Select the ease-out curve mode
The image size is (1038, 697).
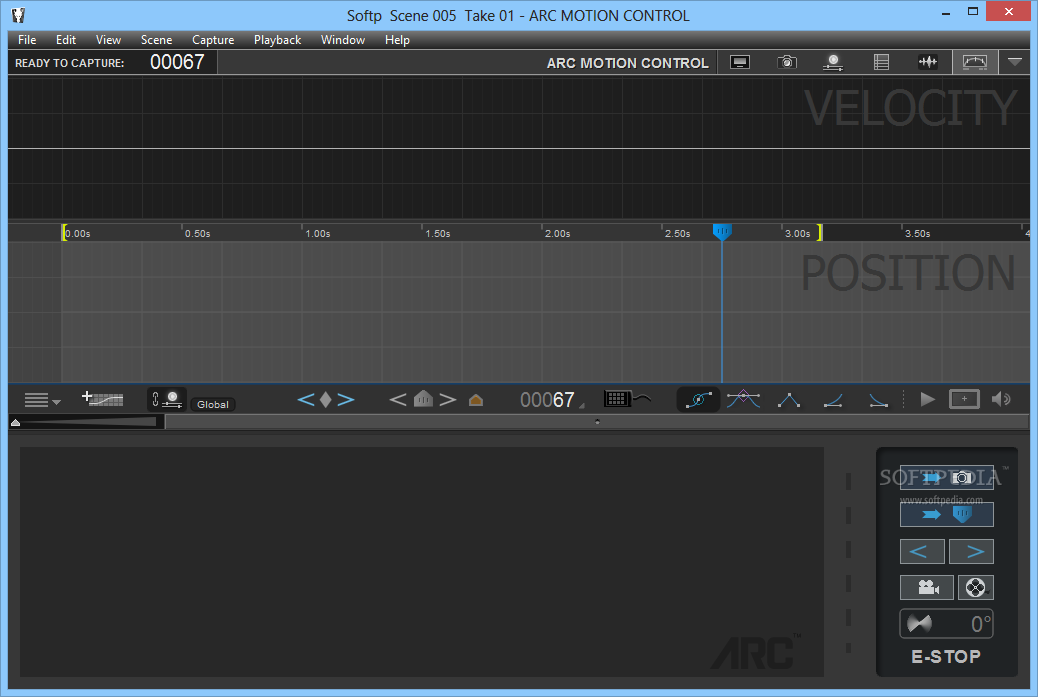[878, 400]
